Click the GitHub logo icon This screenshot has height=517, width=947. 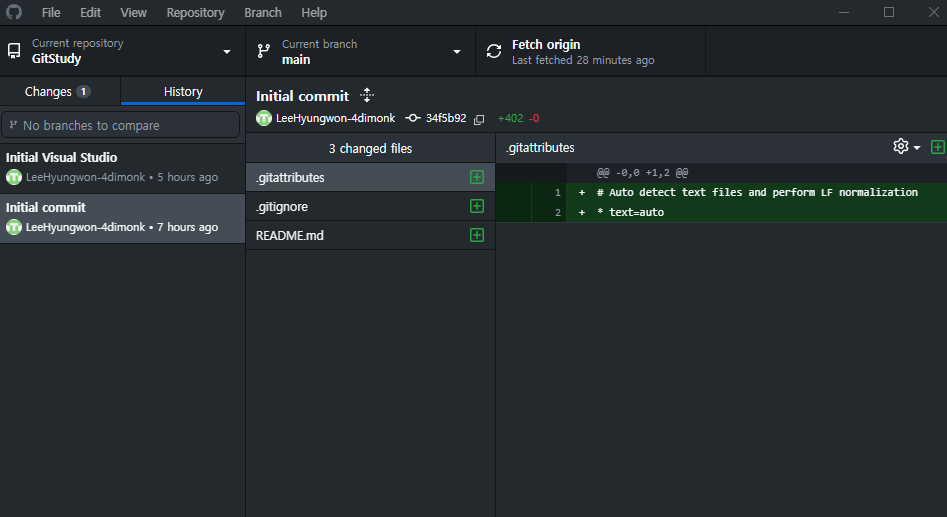point(14,13)
